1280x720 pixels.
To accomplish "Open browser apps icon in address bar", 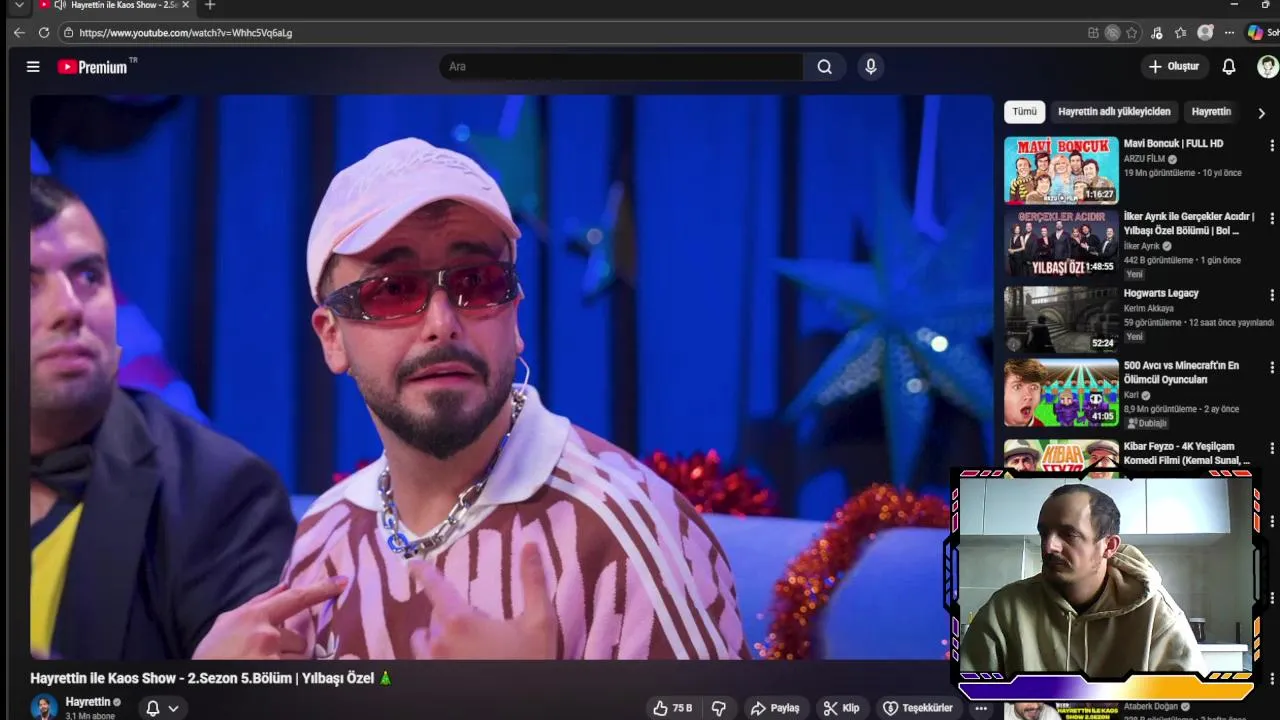I will coord(1093,33).
